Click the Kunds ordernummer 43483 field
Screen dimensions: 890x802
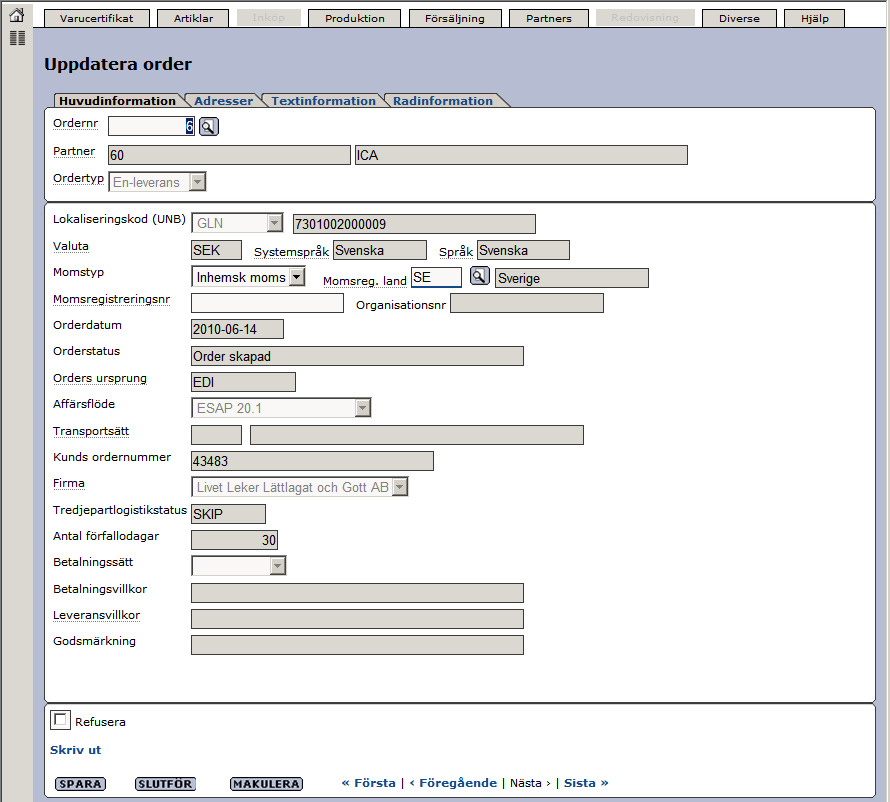[x=312, y=461]
